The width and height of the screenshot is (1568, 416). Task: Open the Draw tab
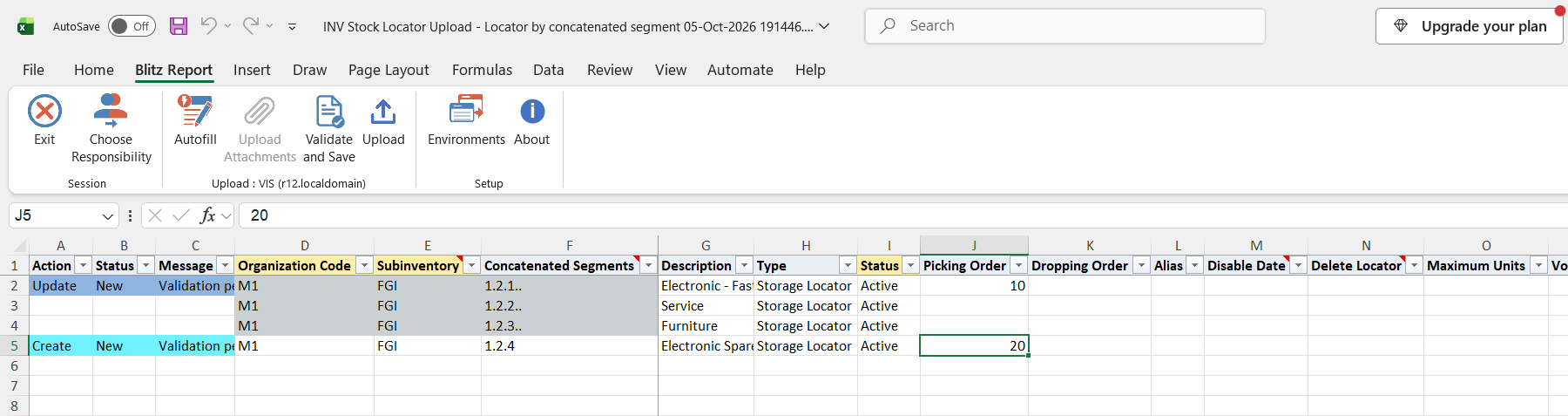[309, 70]
